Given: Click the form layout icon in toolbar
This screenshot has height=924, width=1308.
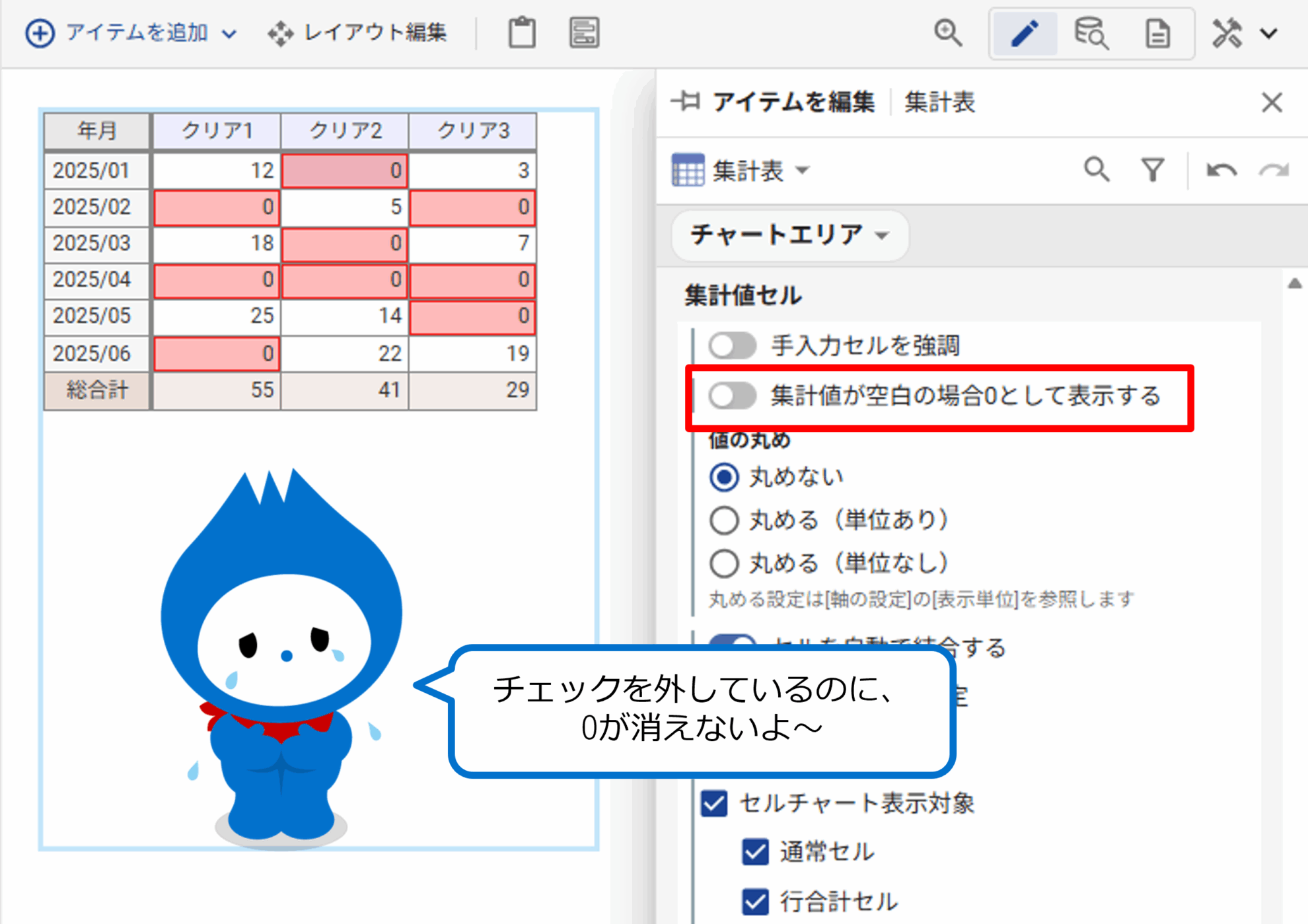Looking at the screenshot, I should [584, 32].
